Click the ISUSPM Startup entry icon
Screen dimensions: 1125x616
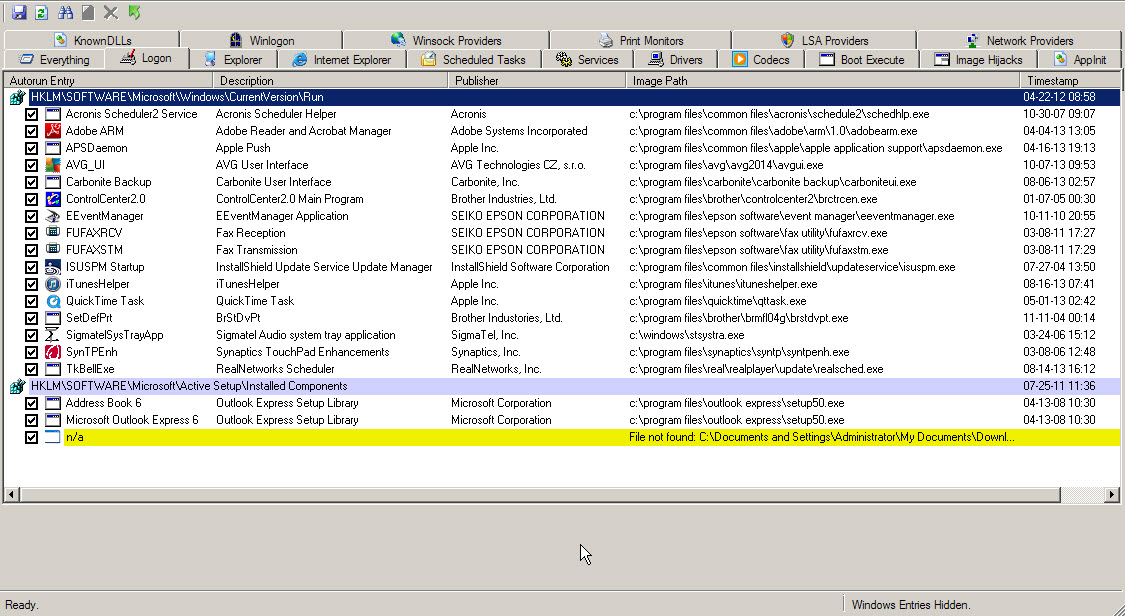coord(53,267)
